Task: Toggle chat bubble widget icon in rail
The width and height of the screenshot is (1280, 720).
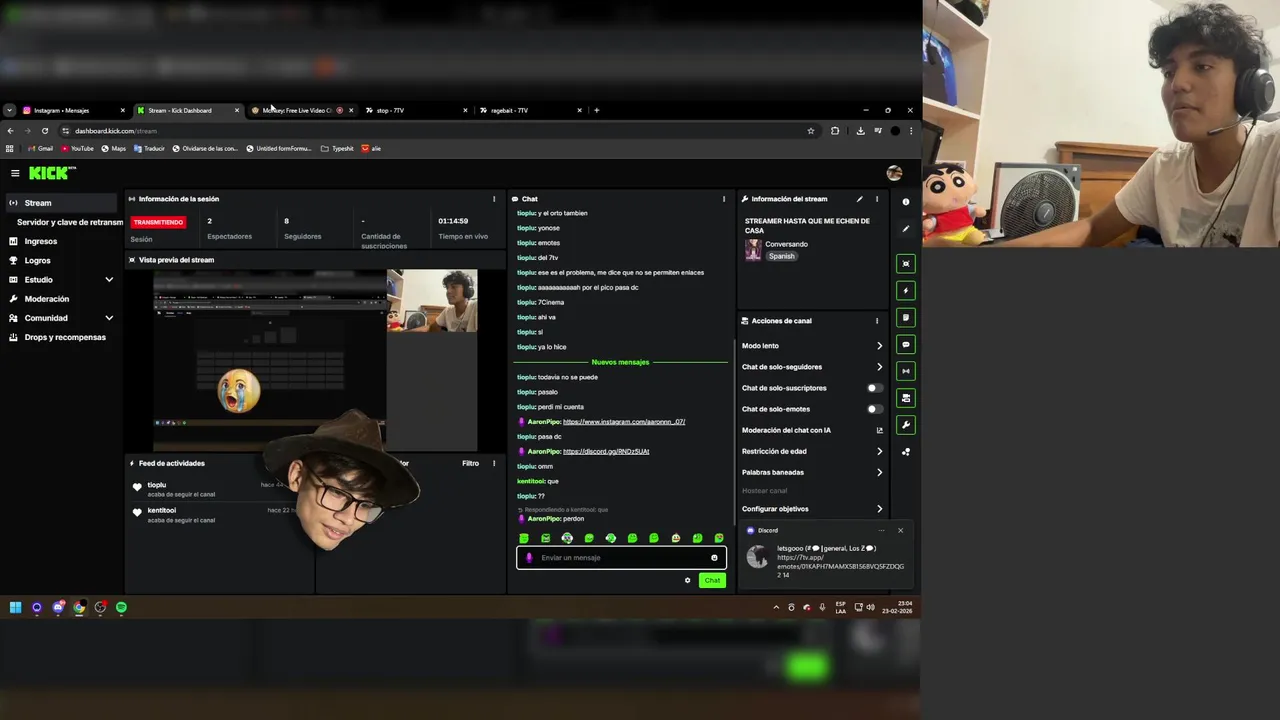Action: click(906, 345)
